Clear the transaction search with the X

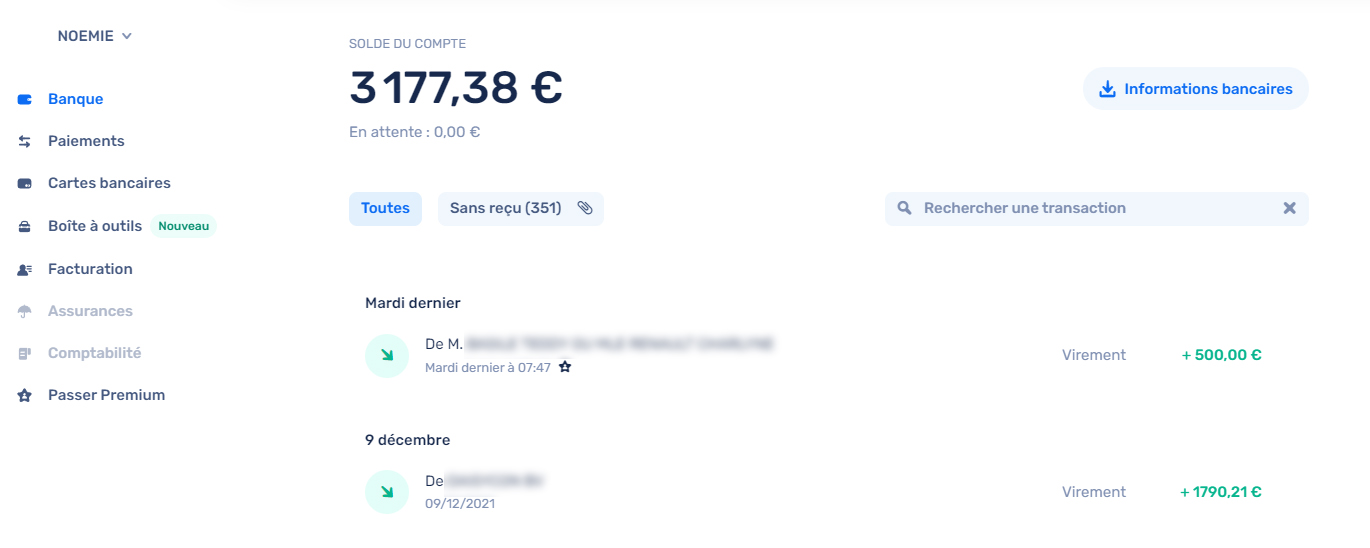pos(1289,208)
